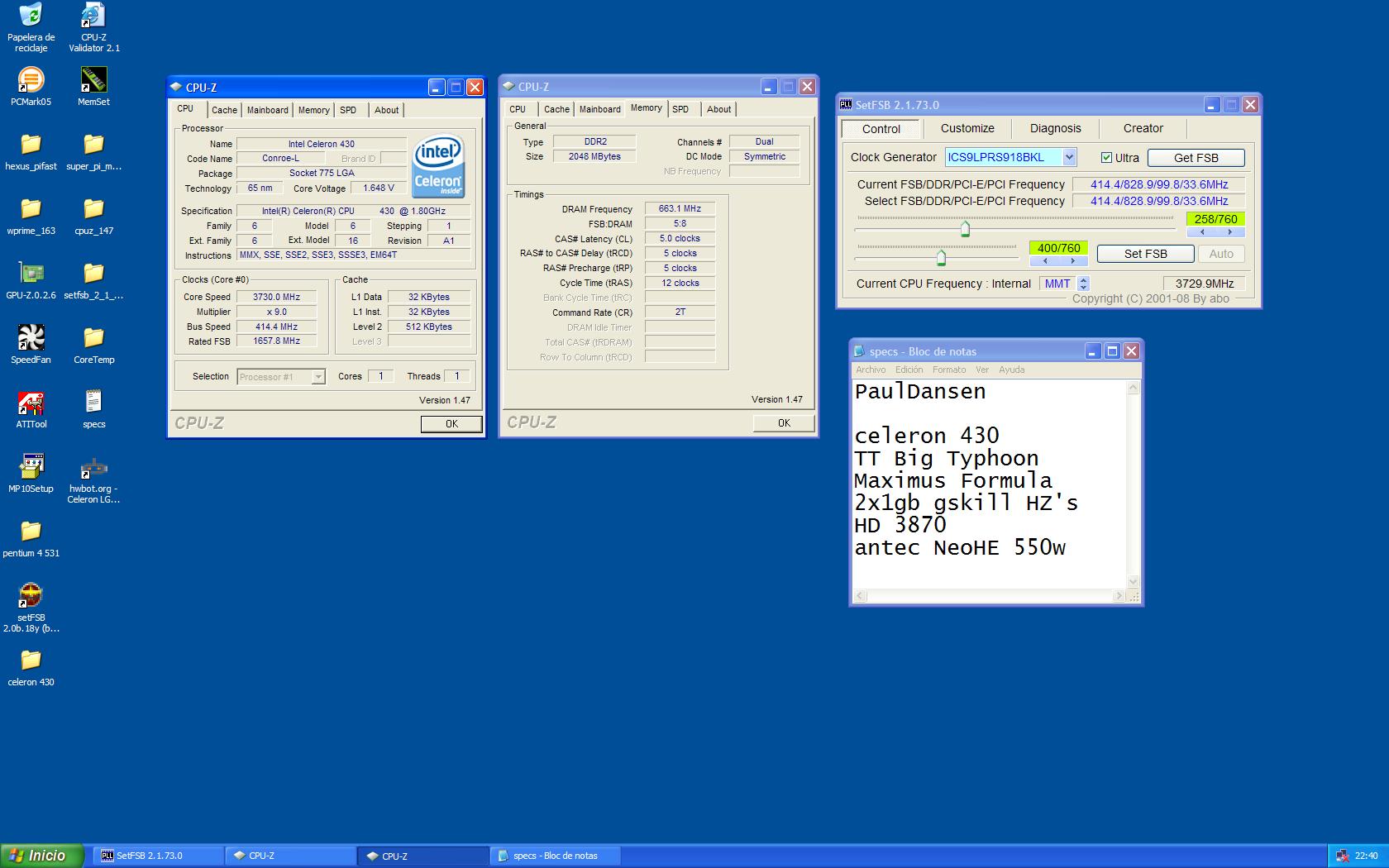Open the Formato menu in Notepad
Viewport: 1389px width, 868px height.
click(x=949, y=370)
